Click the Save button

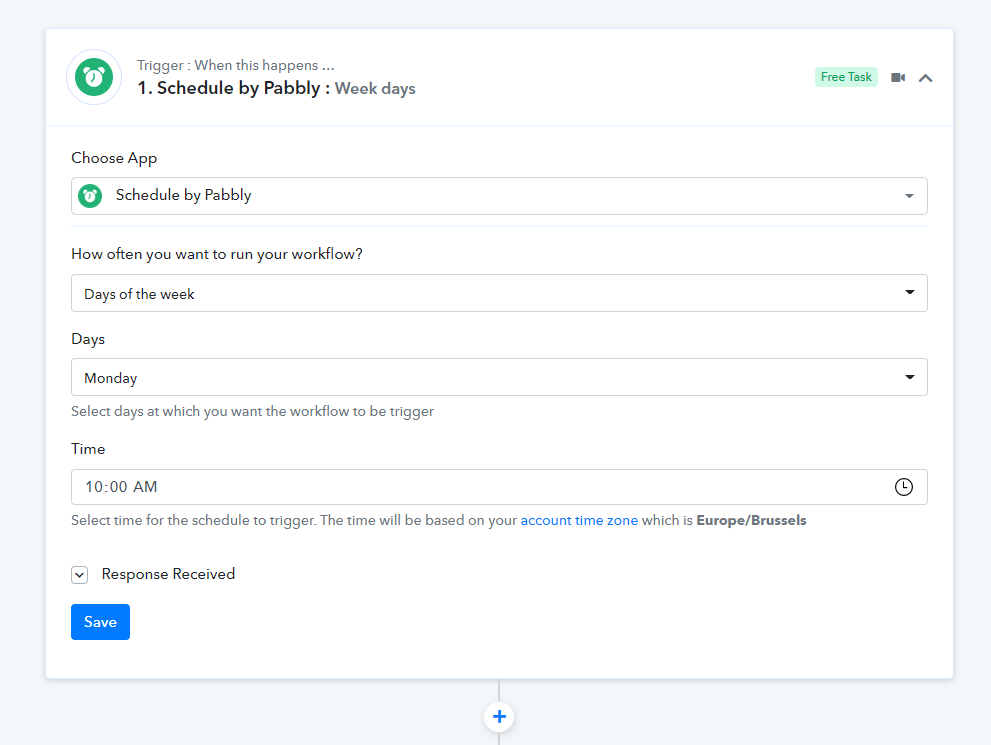tap(100, 622)
